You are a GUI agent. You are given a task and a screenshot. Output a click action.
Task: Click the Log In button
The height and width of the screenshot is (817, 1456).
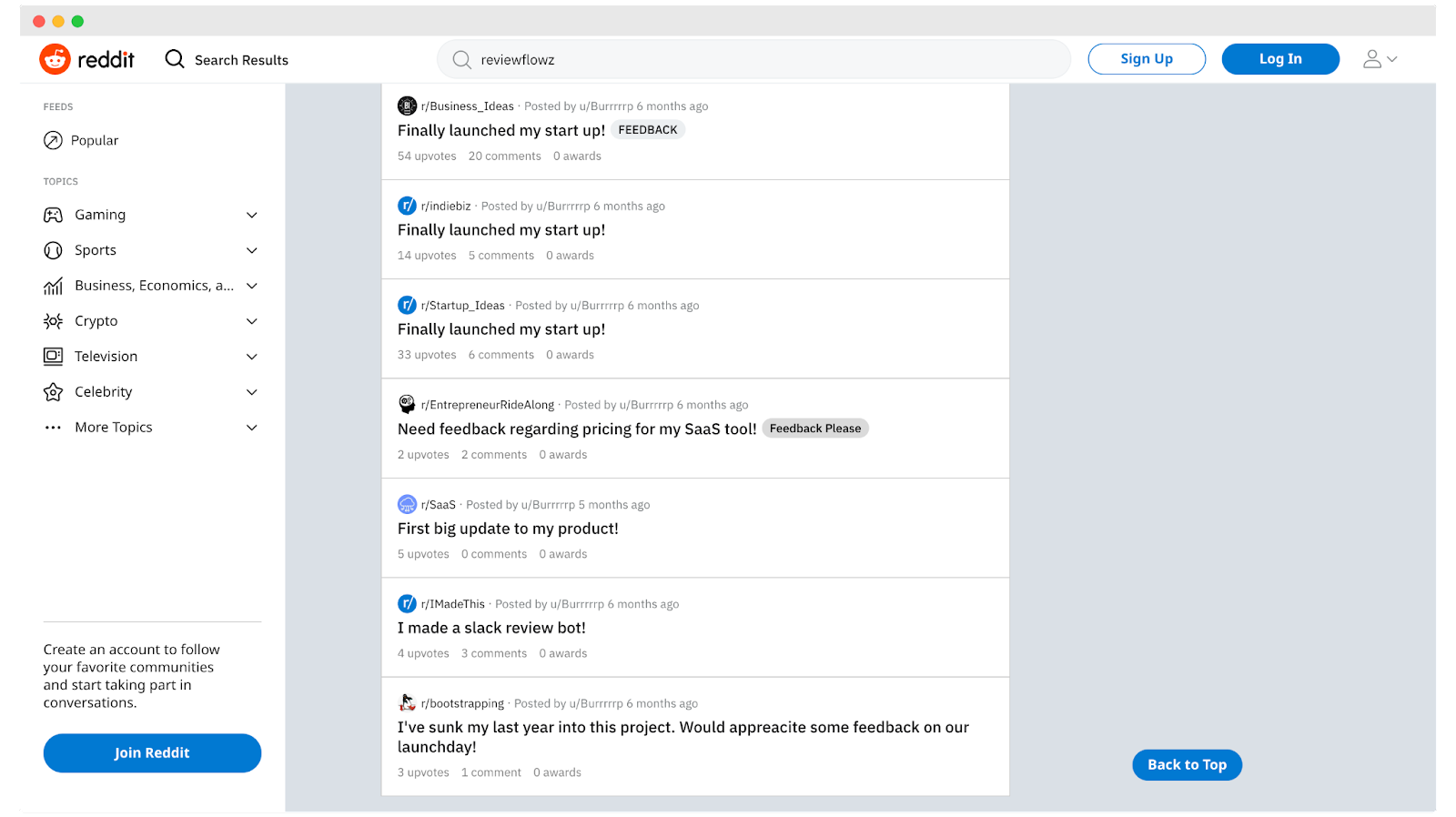tap(1280, 59)
